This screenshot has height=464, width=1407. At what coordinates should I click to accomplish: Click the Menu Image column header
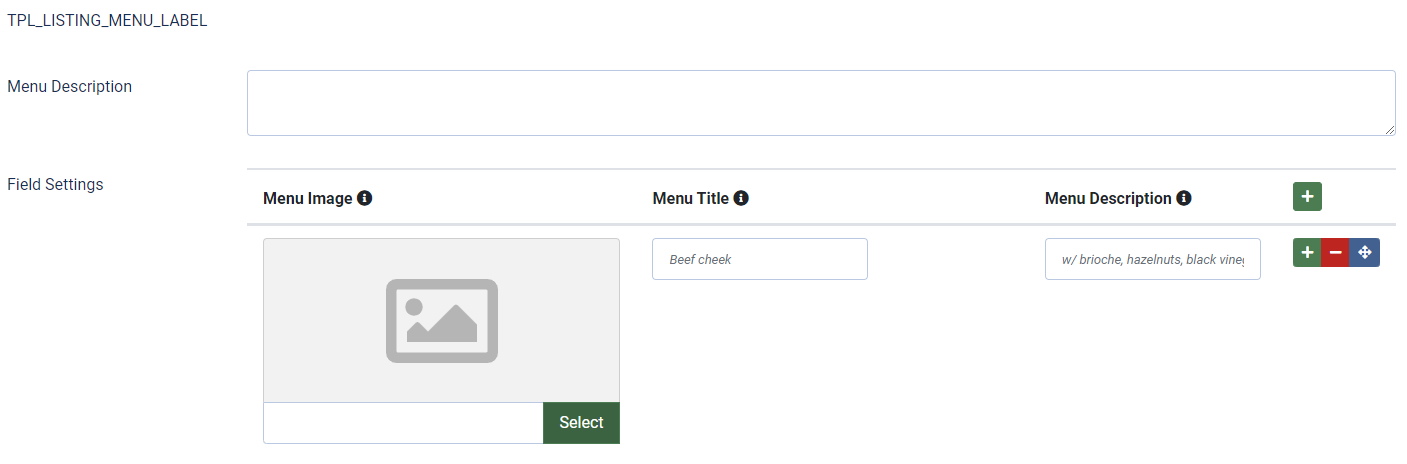click(x=307, y=198)
